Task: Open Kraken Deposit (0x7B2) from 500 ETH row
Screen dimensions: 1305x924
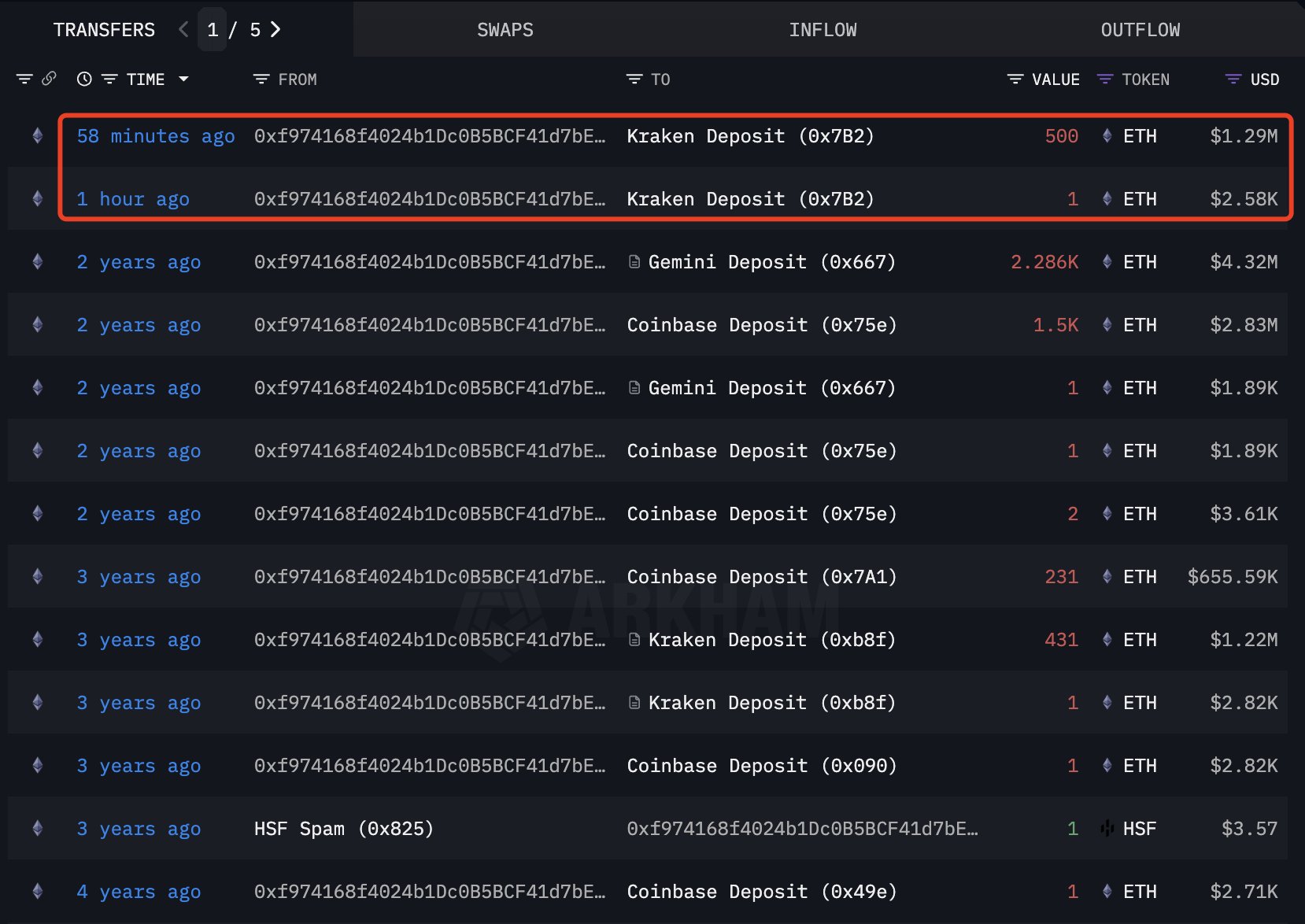Action: pyautogui.click(x=750, y=135)
